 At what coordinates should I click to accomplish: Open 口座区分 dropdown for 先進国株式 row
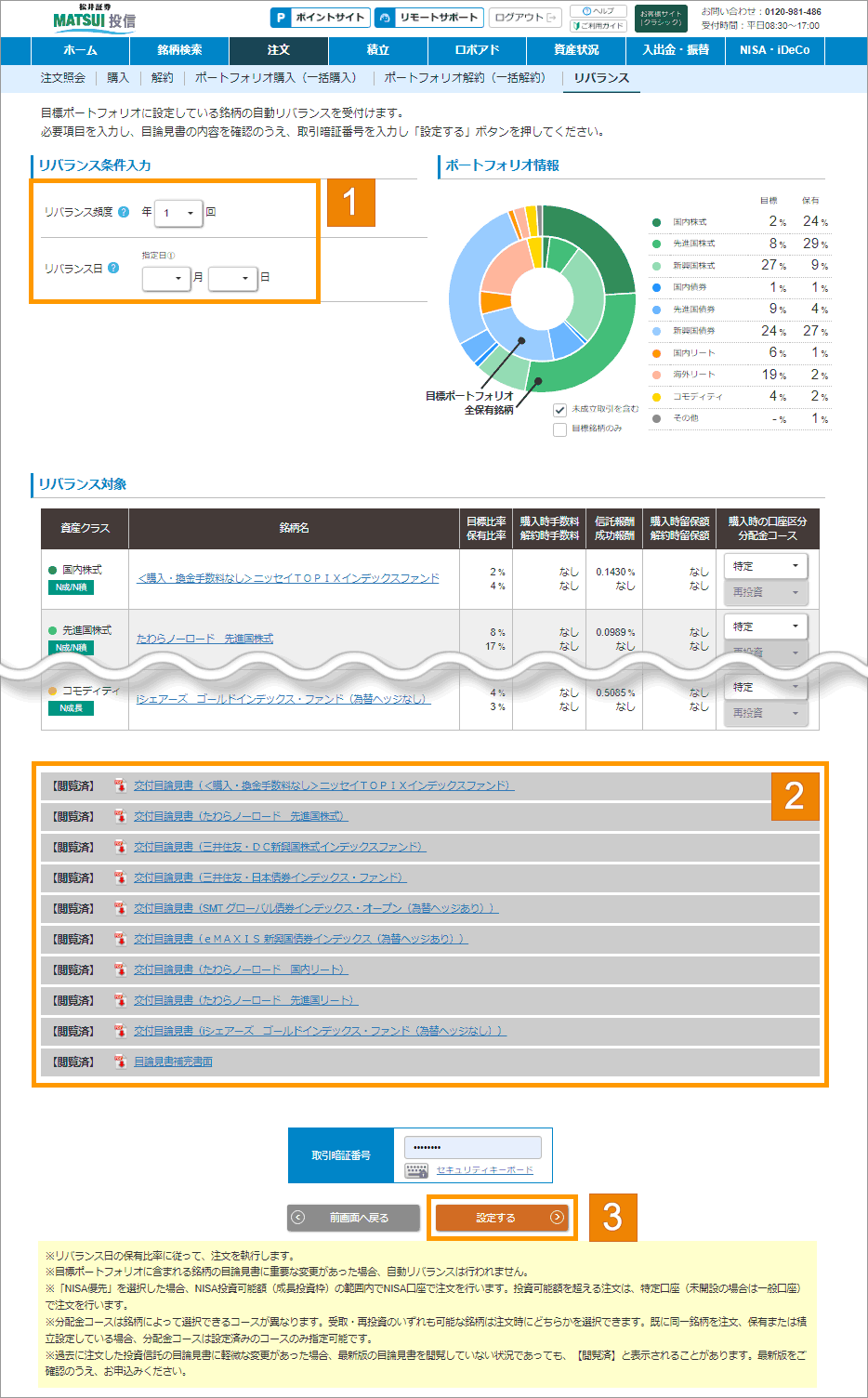766,626
